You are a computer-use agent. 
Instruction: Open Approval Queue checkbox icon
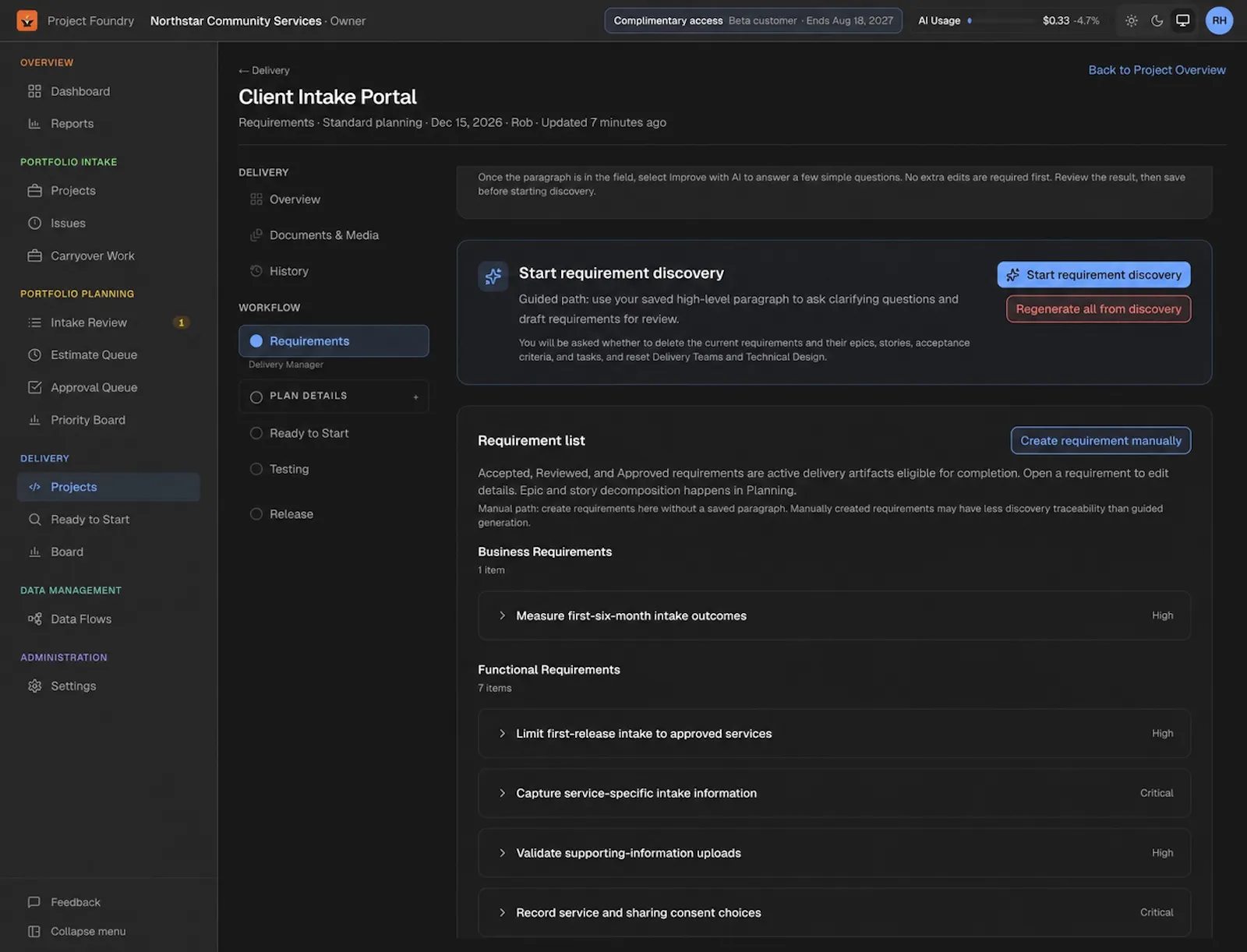[34, 387]
